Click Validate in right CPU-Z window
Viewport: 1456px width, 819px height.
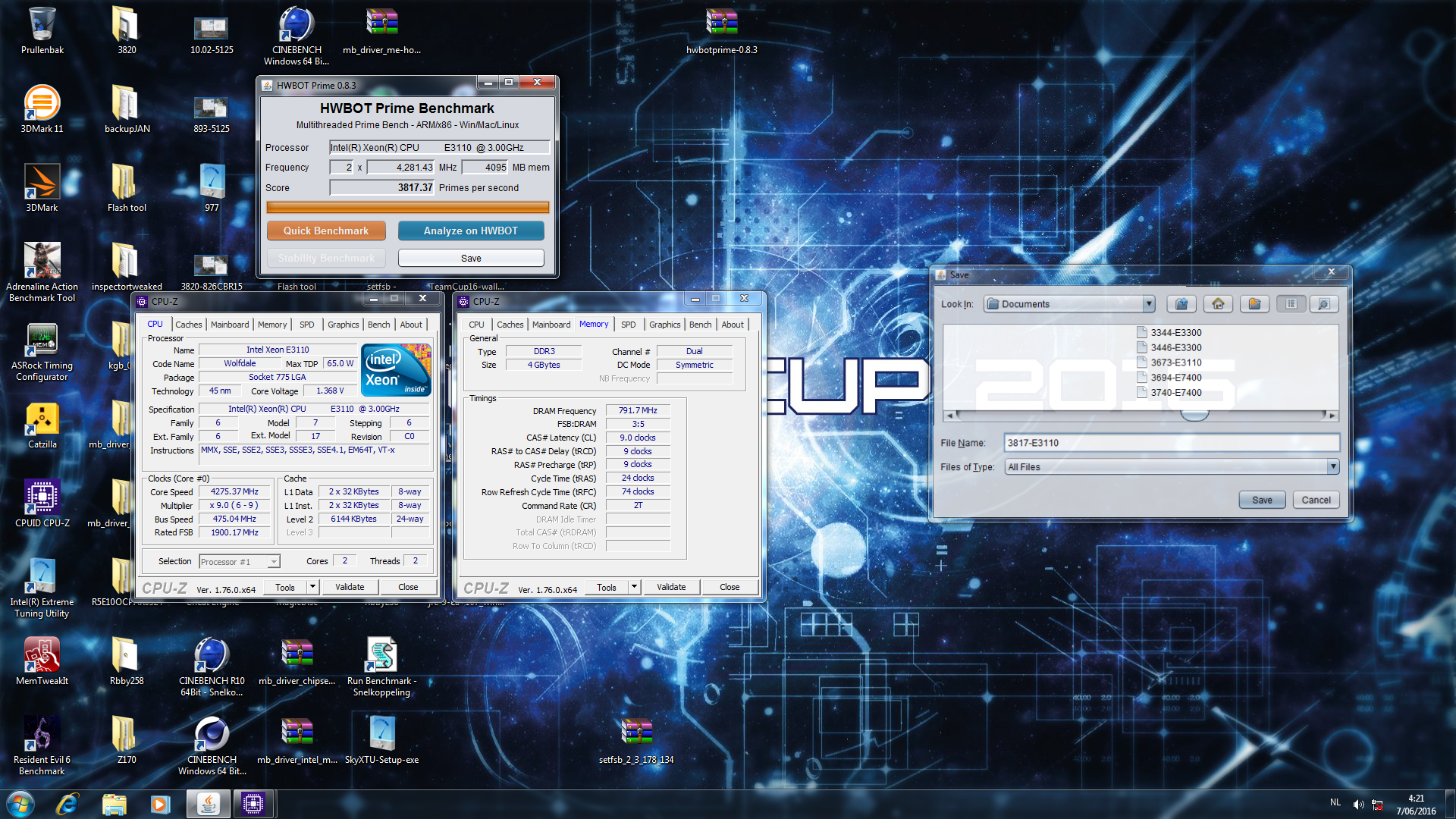click(671, 587)
